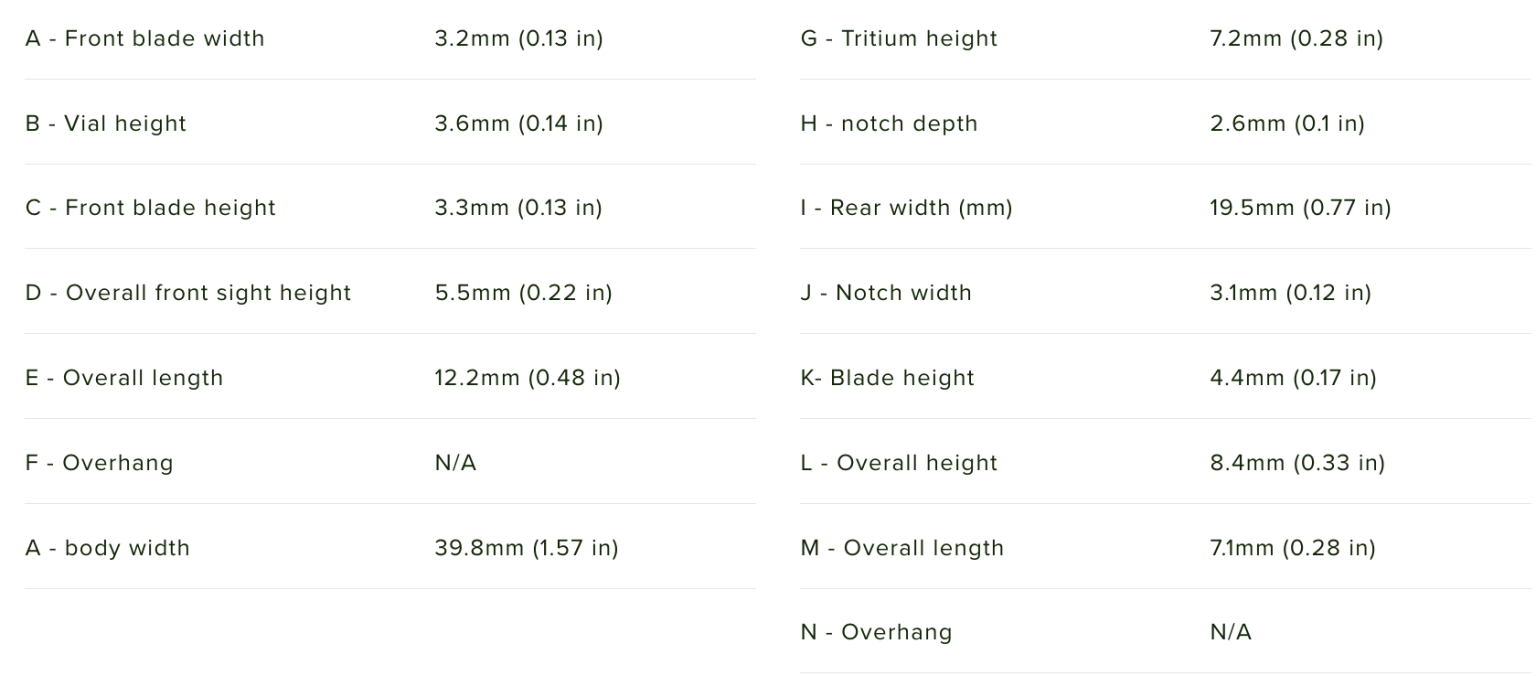Click the 5.5mm (0.22 in) value
This screenshot has height=676, width=1536.
[x=523, y=293]
